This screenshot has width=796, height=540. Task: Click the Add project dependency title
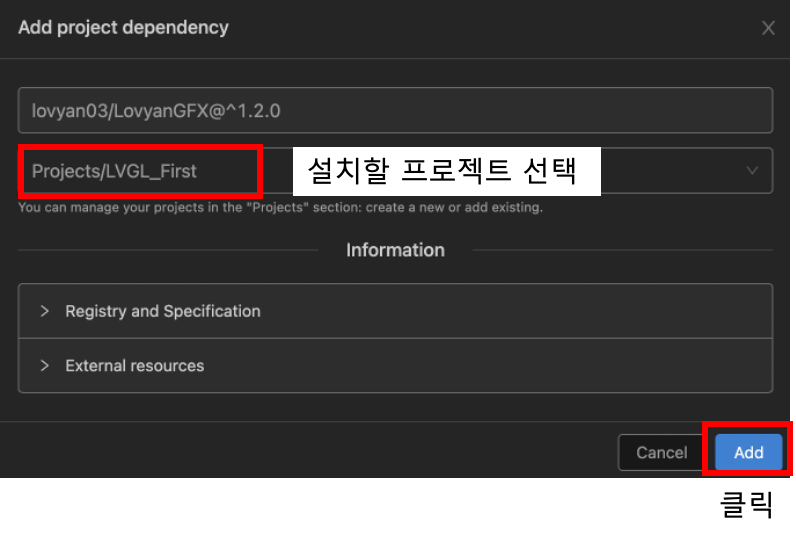click(x=123, y=27)
